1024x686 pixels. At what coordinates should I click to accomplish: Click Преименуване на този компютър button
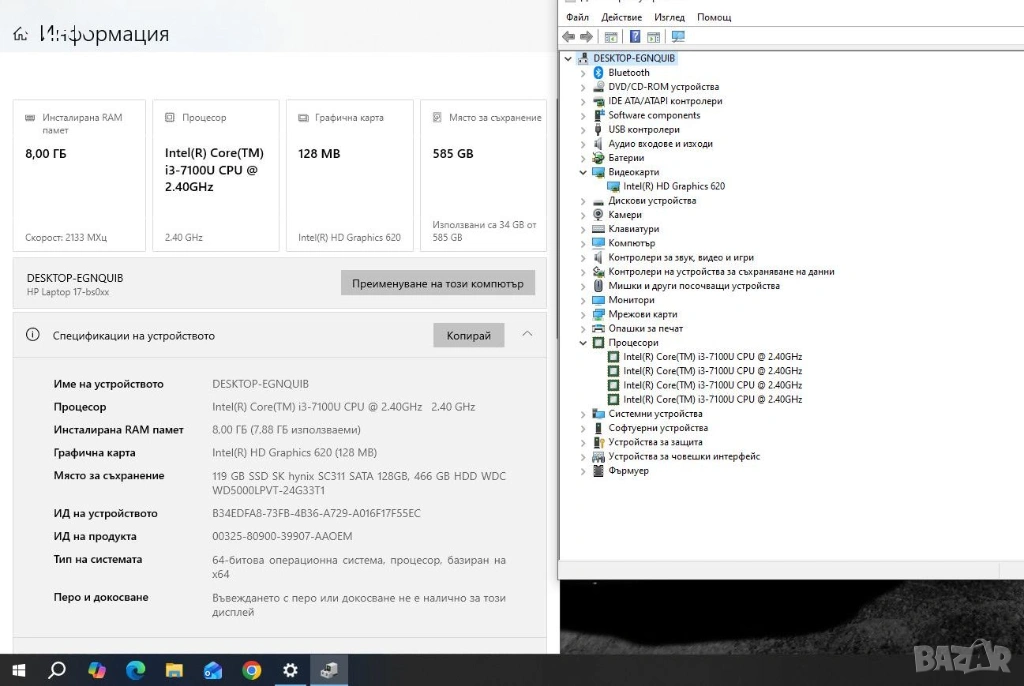click(437, 283)
